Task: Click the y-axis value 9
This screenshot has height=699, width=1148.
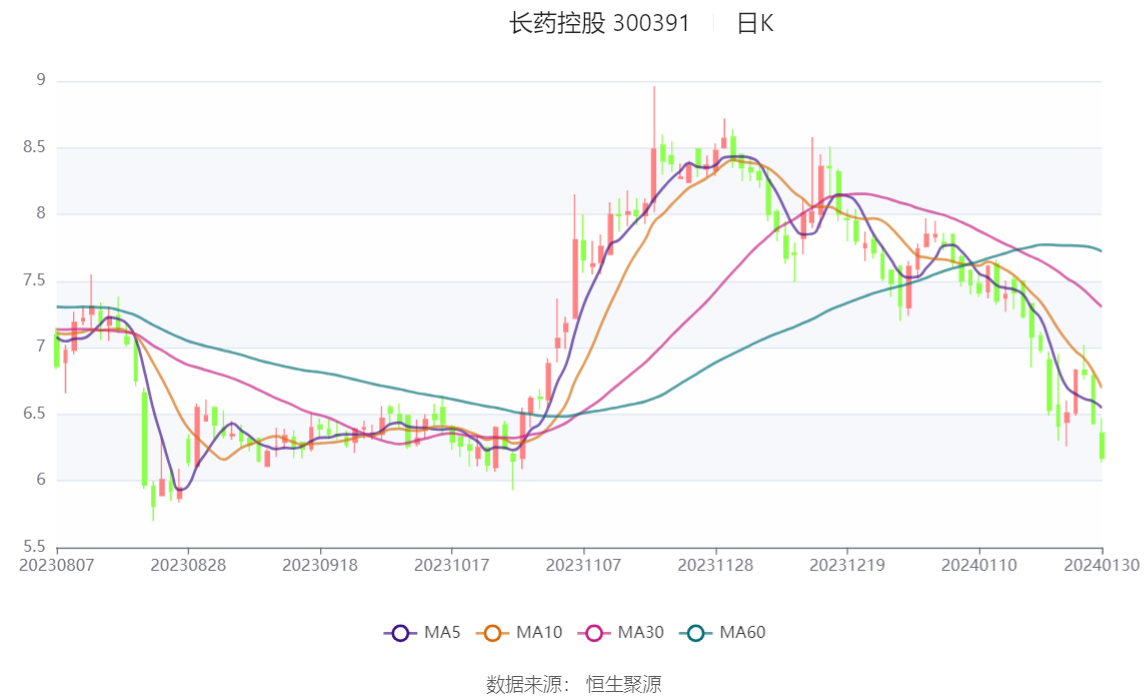Action: (x=41, y=80)
